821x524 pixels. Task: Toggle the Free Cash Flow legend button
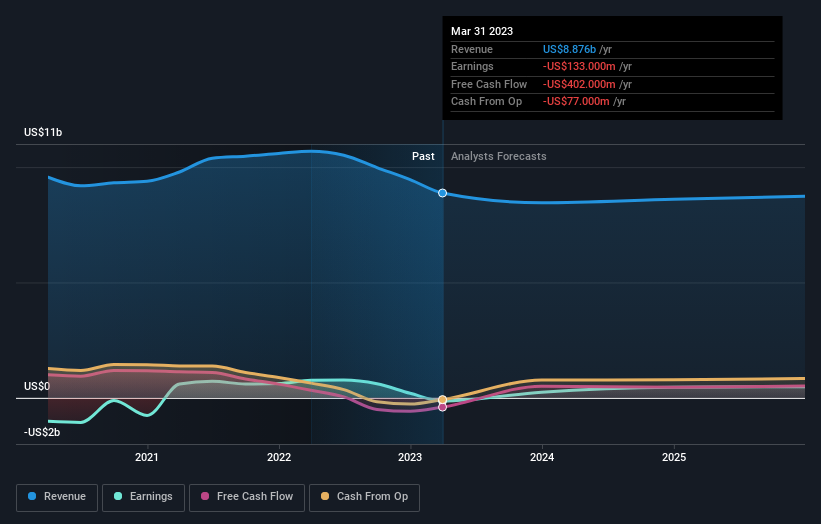point(247,497)
